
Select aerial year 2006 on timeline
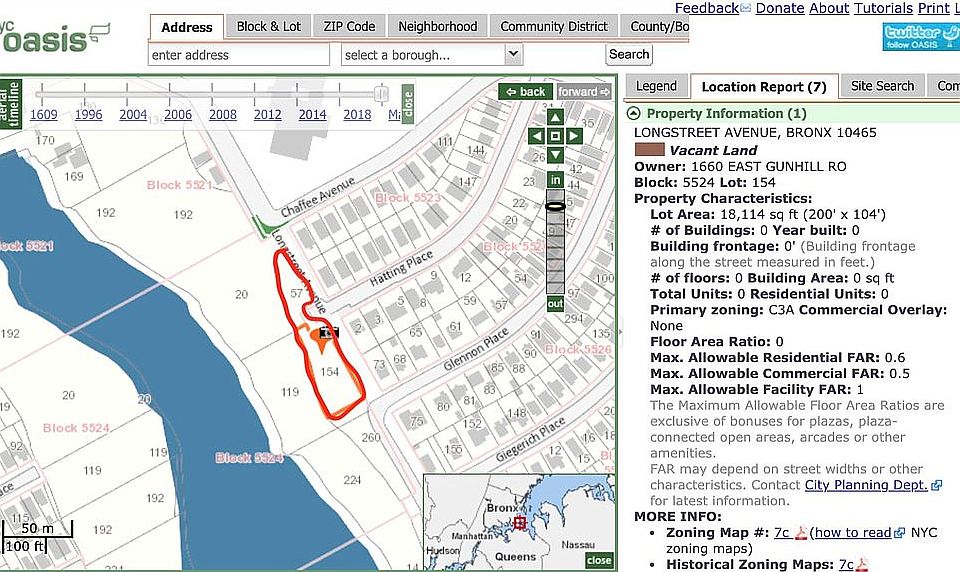pos(178,115)
